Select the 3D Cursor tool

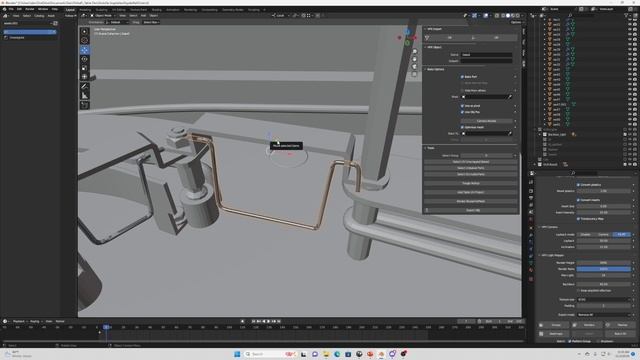(84, 40)
